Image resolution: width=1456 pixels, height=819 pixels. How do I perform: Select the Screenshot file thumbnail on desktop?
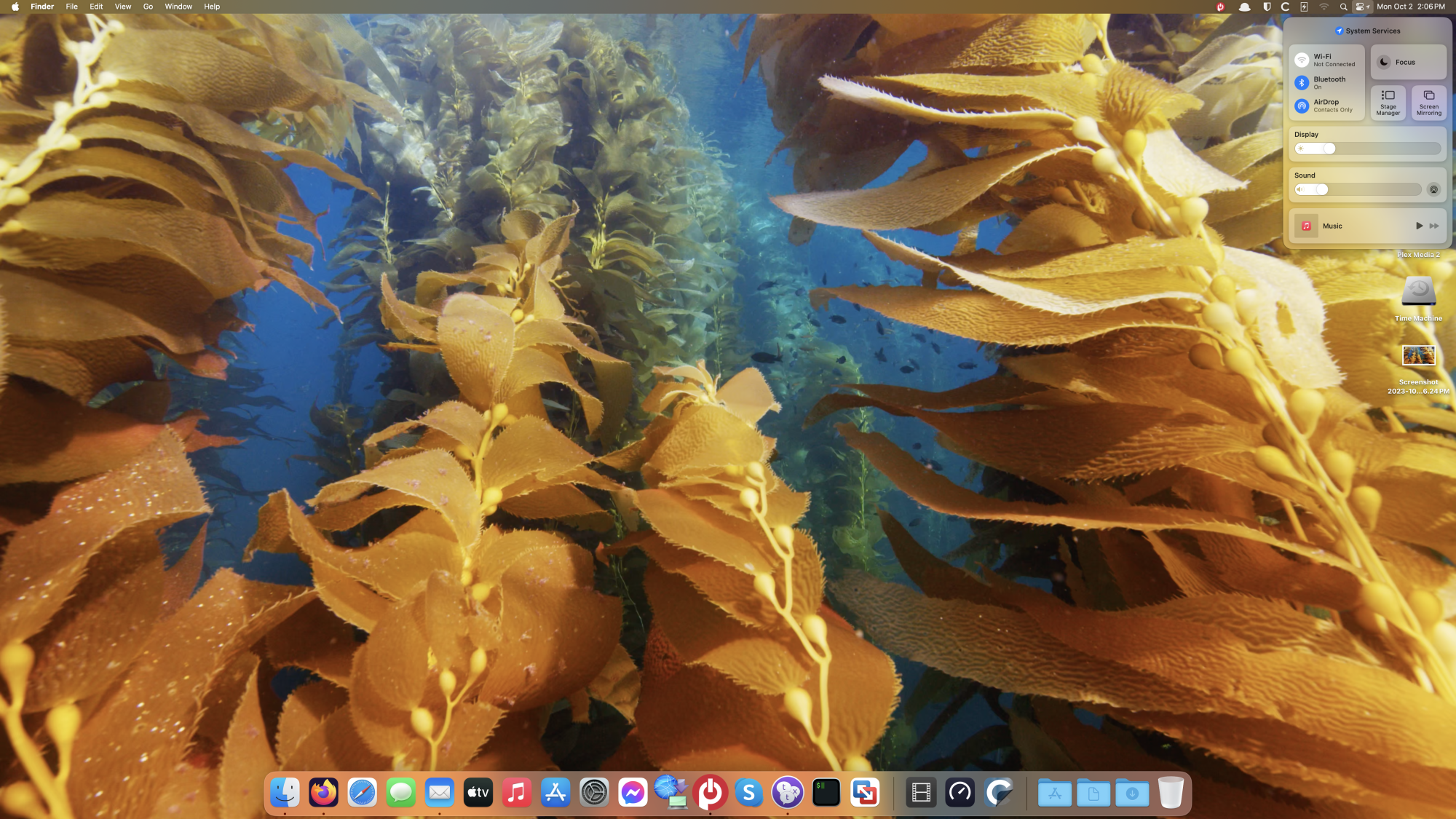[x=1418, y=355]
